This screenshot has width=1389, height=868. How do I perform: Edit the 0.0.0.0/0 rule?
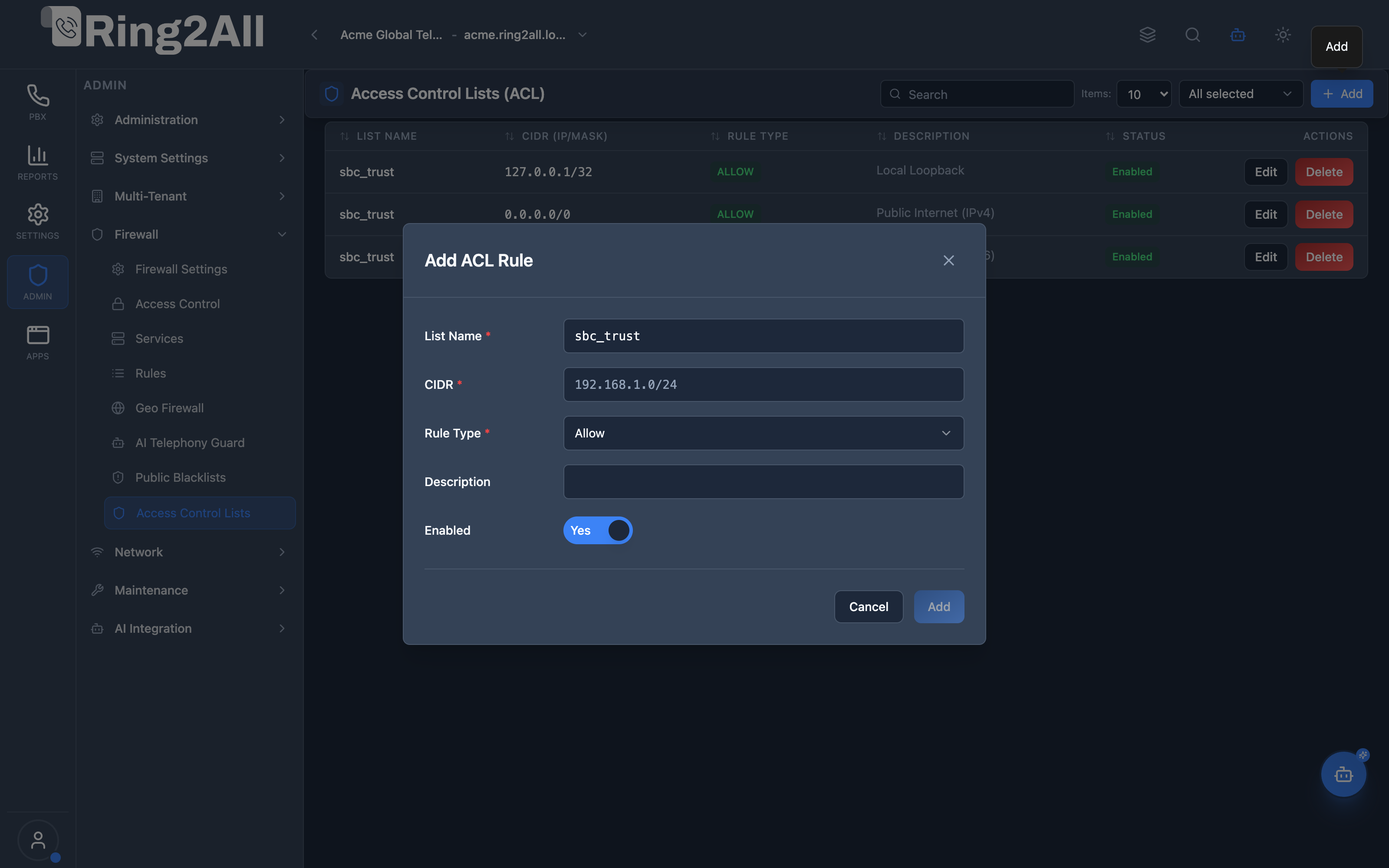tap(1266, 214)
